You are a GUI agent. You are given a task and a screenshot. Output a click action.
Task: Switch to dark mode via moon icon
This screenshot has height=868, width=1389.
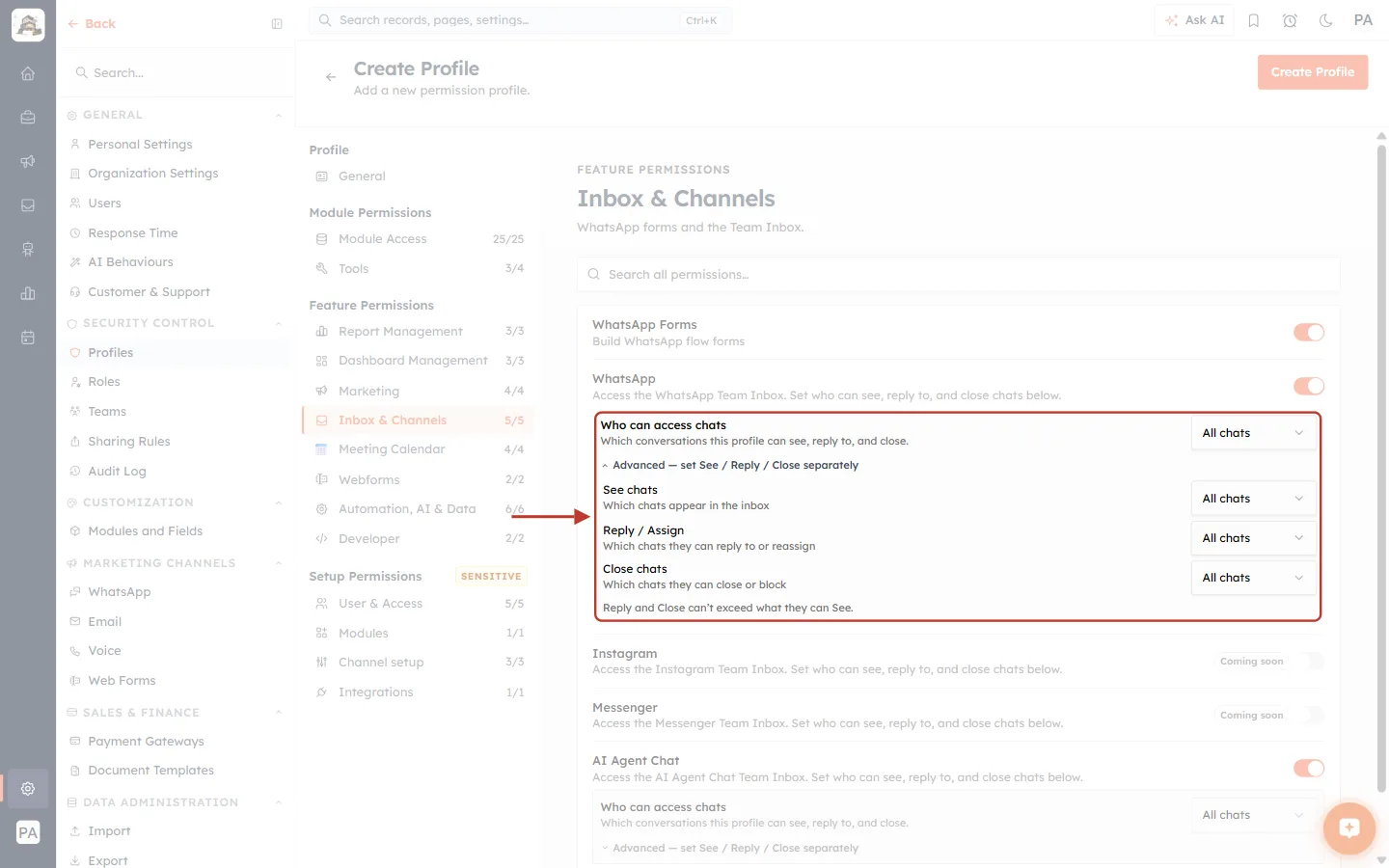(x=1326, y=20)
